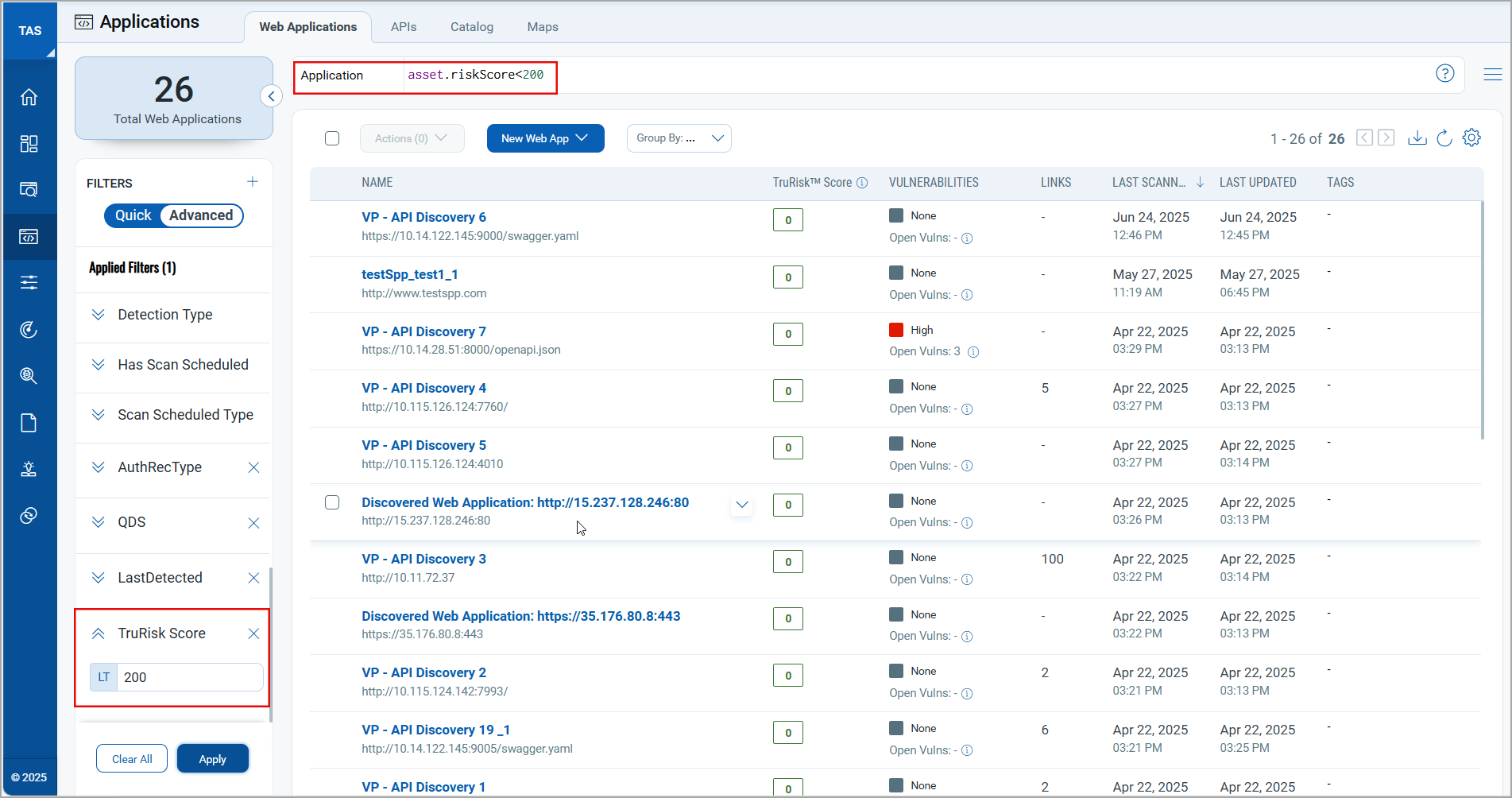Open Discovered Web Application https://35.176.80.8:443
The width and height of the screenshot is (1512, 798).
click(521, 616)
